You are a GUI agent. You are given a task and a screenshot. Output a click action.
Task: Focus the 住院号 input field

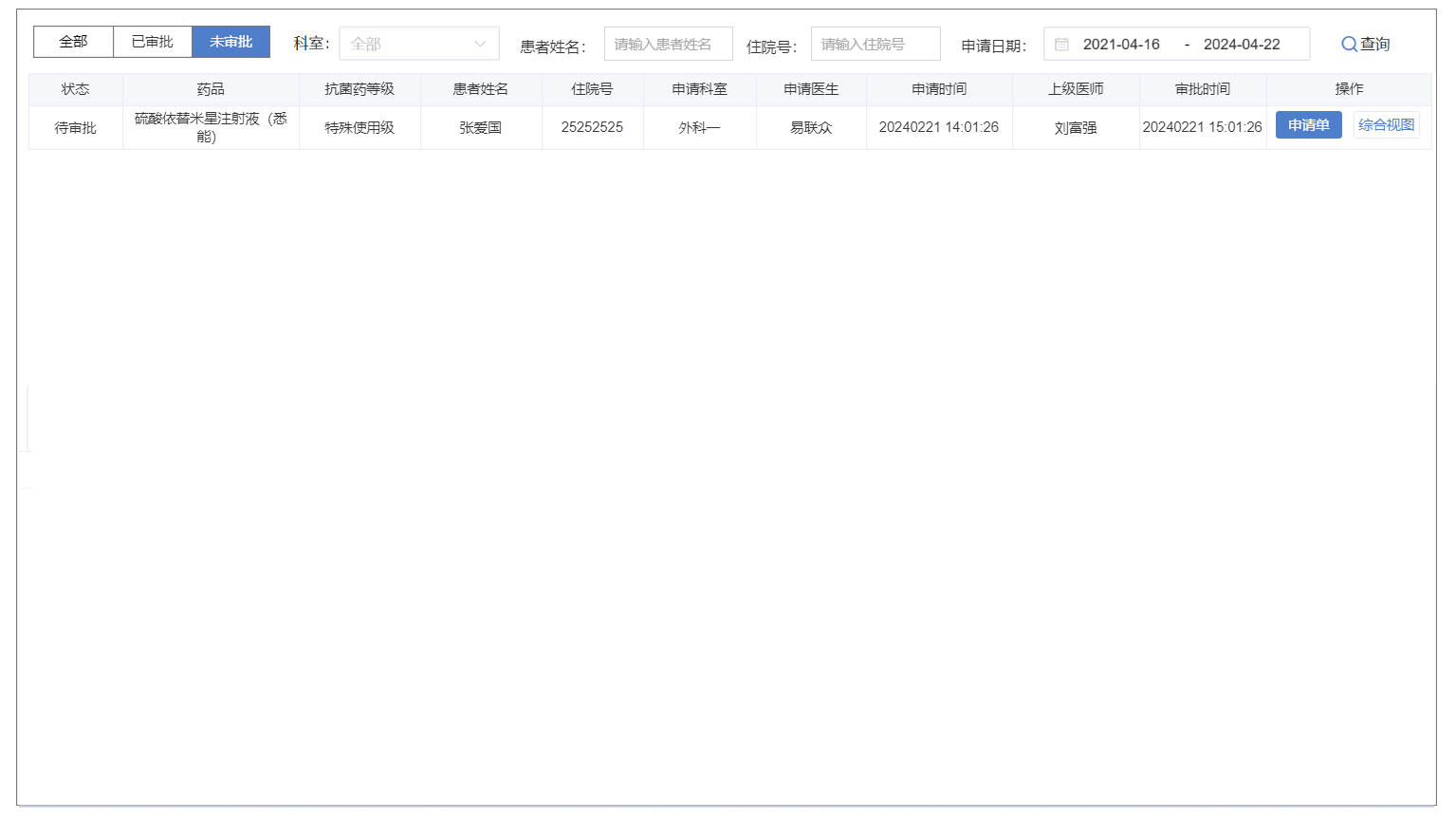point(875,44)
